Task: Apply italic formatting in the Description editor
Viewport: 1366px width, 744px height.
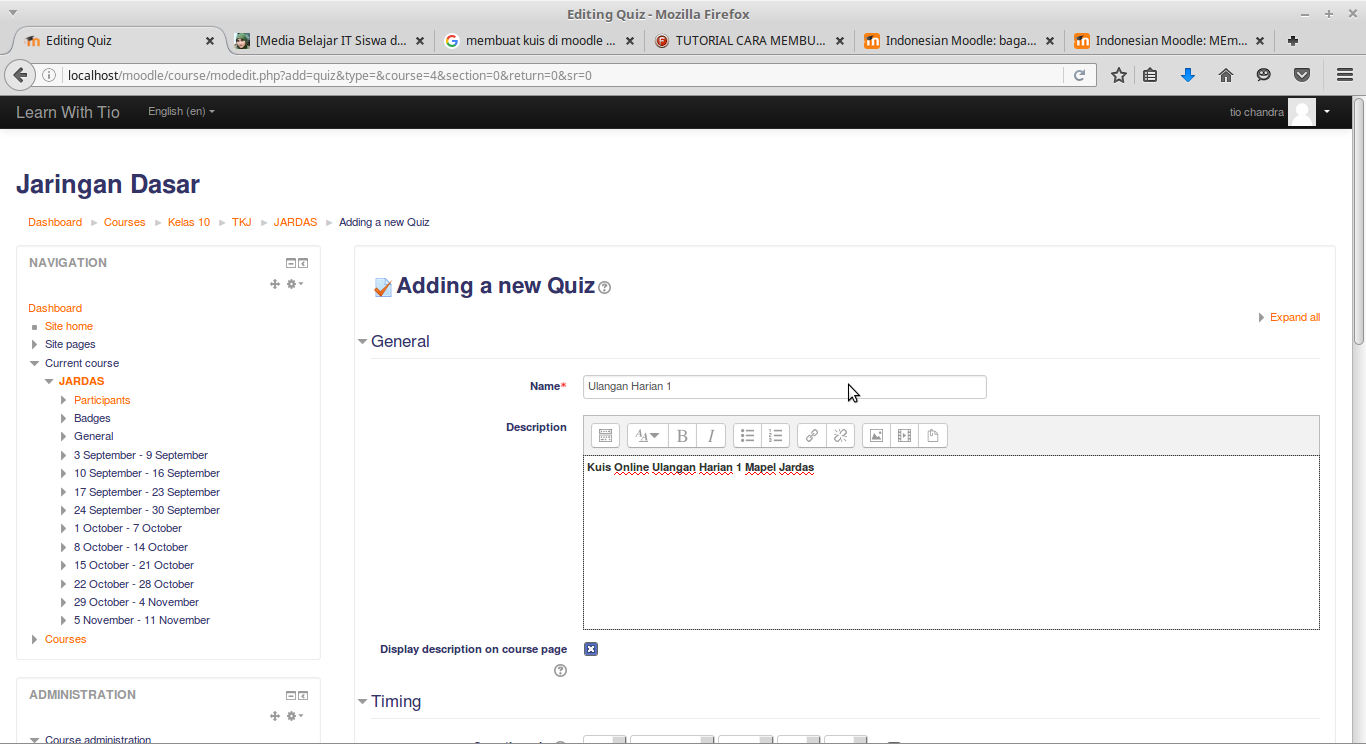Action: click(710, 435)
